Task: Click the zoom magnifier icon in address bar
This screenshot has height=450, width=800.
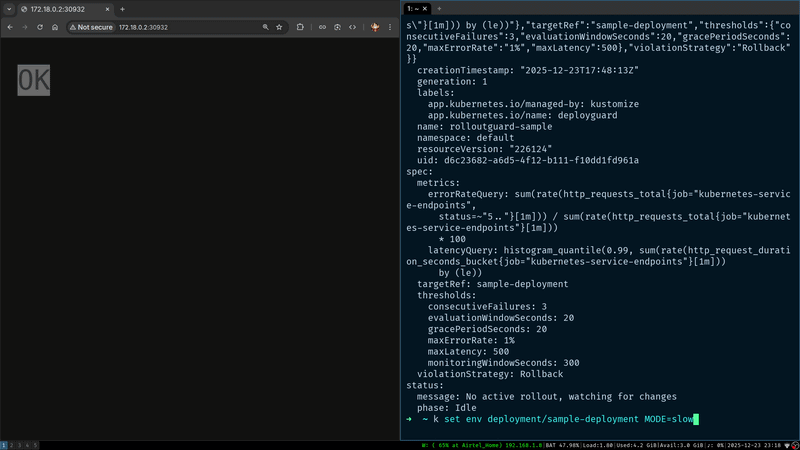Action: click(265, 27)
